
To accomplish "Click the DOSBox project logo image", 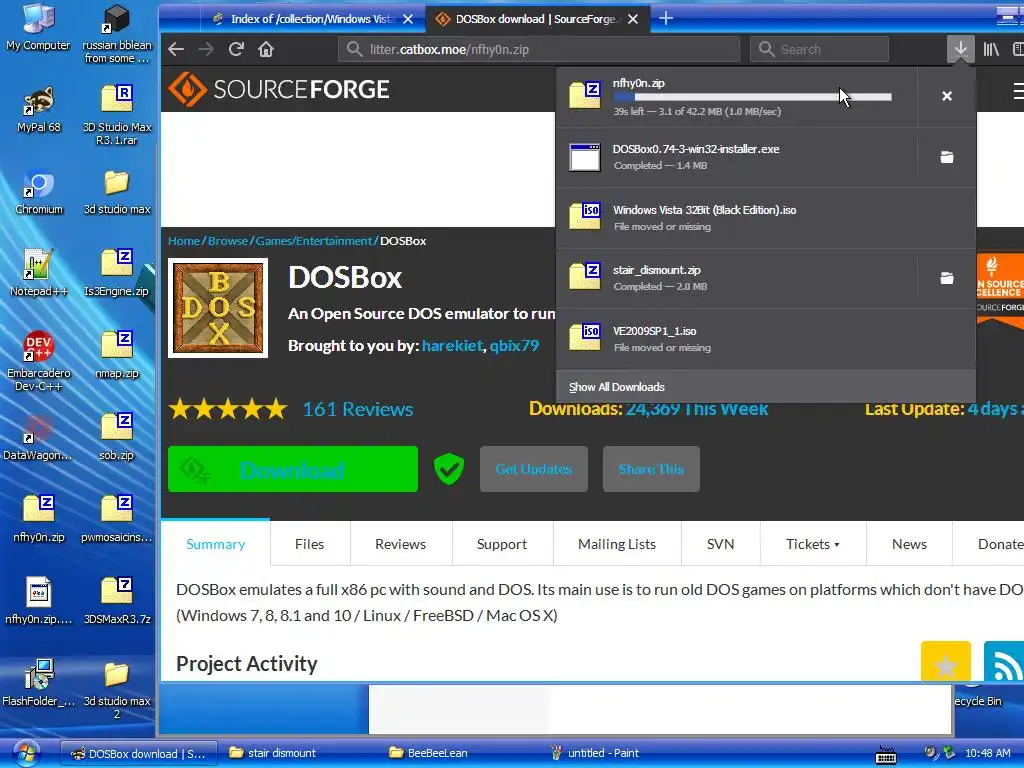I will tap(218, 308).
